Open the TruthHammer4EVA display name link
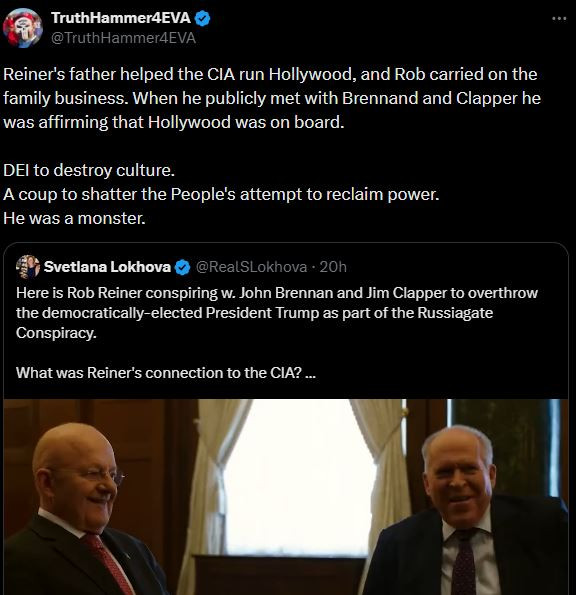The image size is (576, 595). (x=121, y=18)
